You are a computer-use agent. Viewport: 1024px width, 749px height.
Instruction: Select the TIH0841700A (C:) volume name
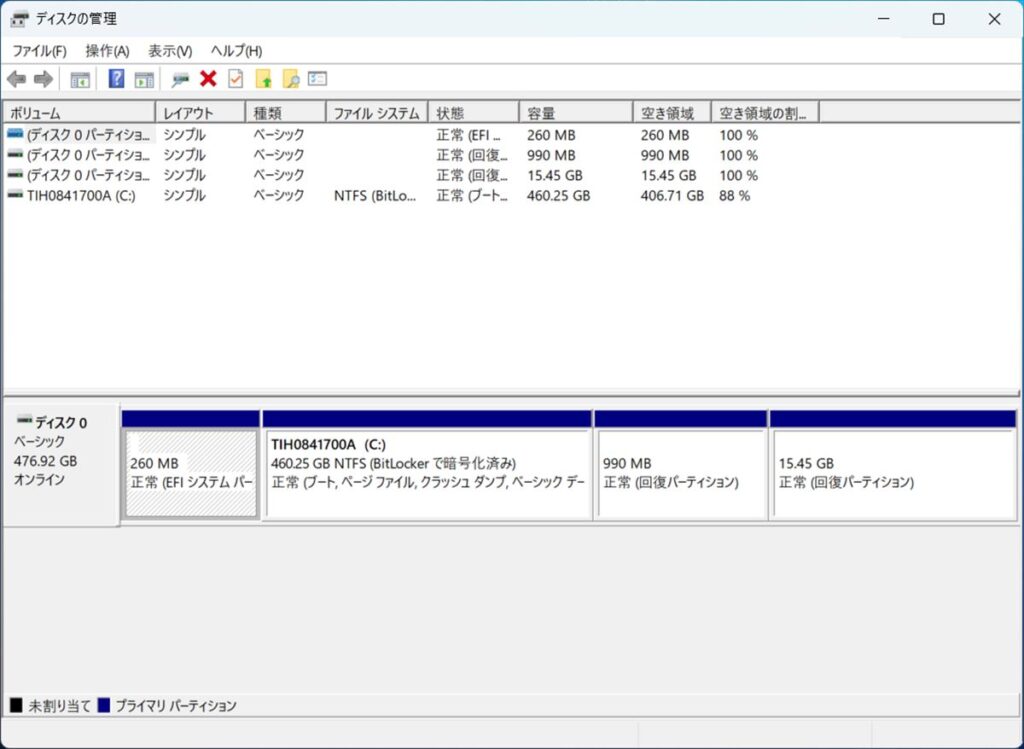[81, 196]
